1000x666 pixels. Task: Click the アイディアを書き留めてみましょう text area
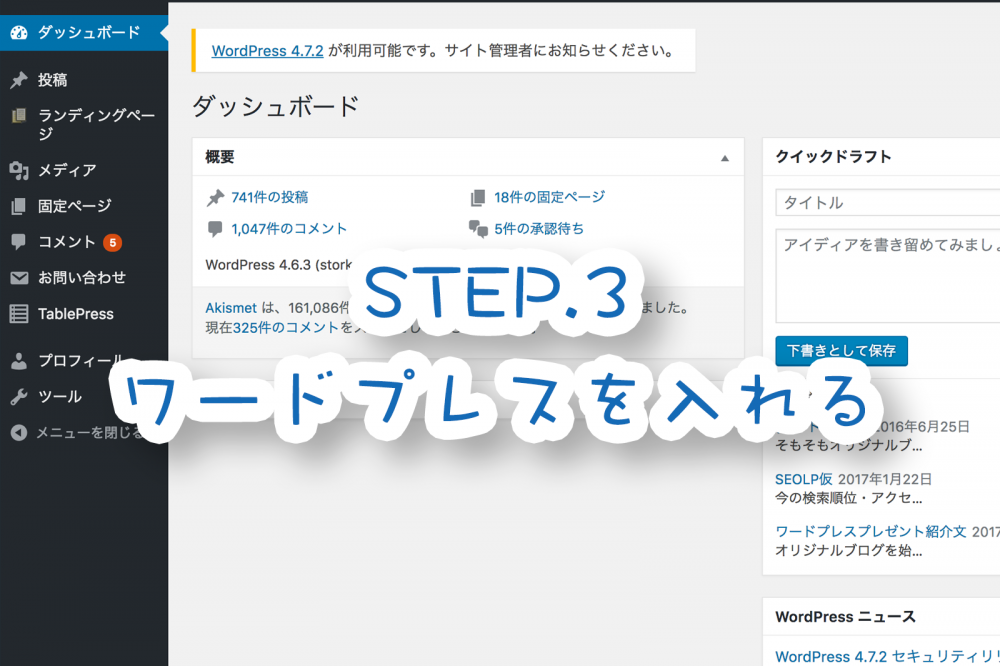[888, 276]
